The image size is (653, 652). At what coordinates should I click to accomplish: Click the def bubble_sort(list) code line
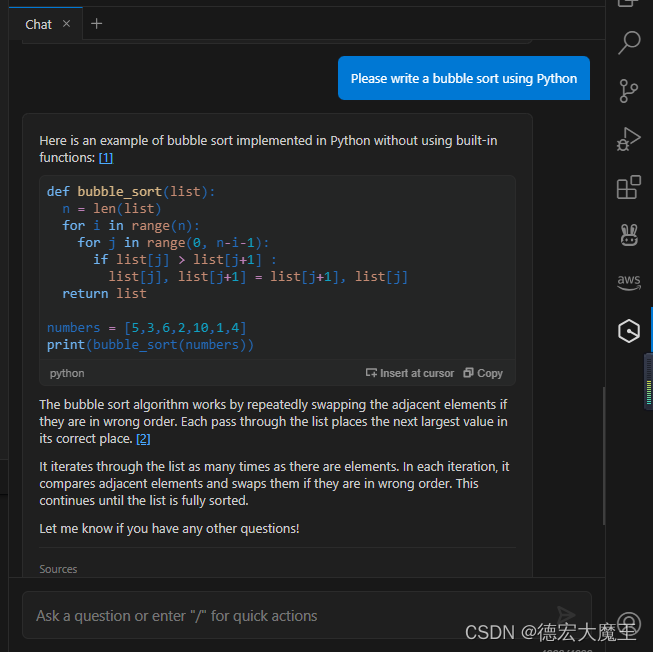131,192
